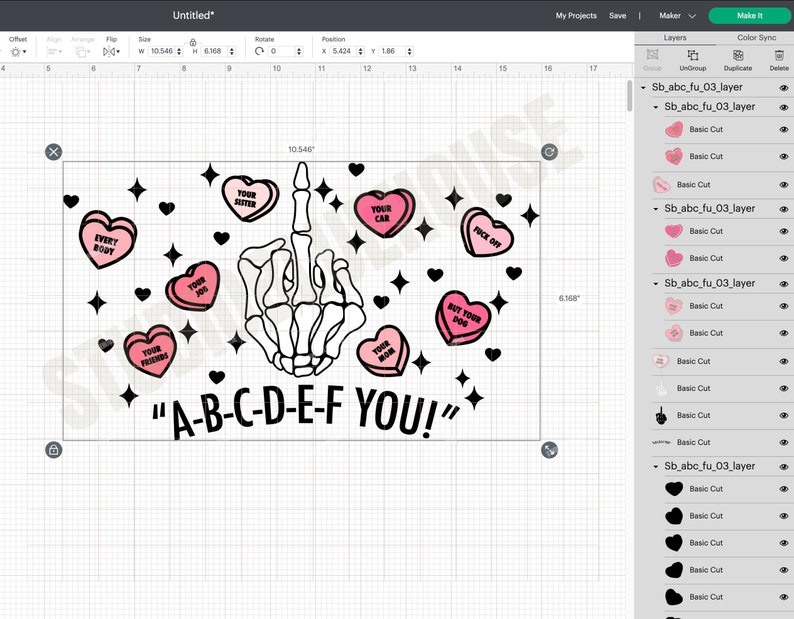Screen dimensions: 794x619
Task: Open the Offset tool
Action: point(17,51)
